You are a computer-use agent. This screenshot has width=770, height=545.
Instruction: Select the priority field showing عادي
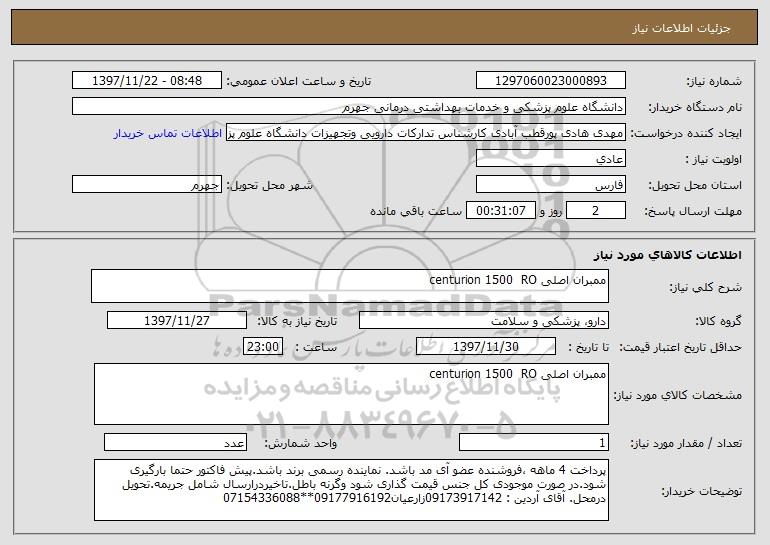click(550, 159)
